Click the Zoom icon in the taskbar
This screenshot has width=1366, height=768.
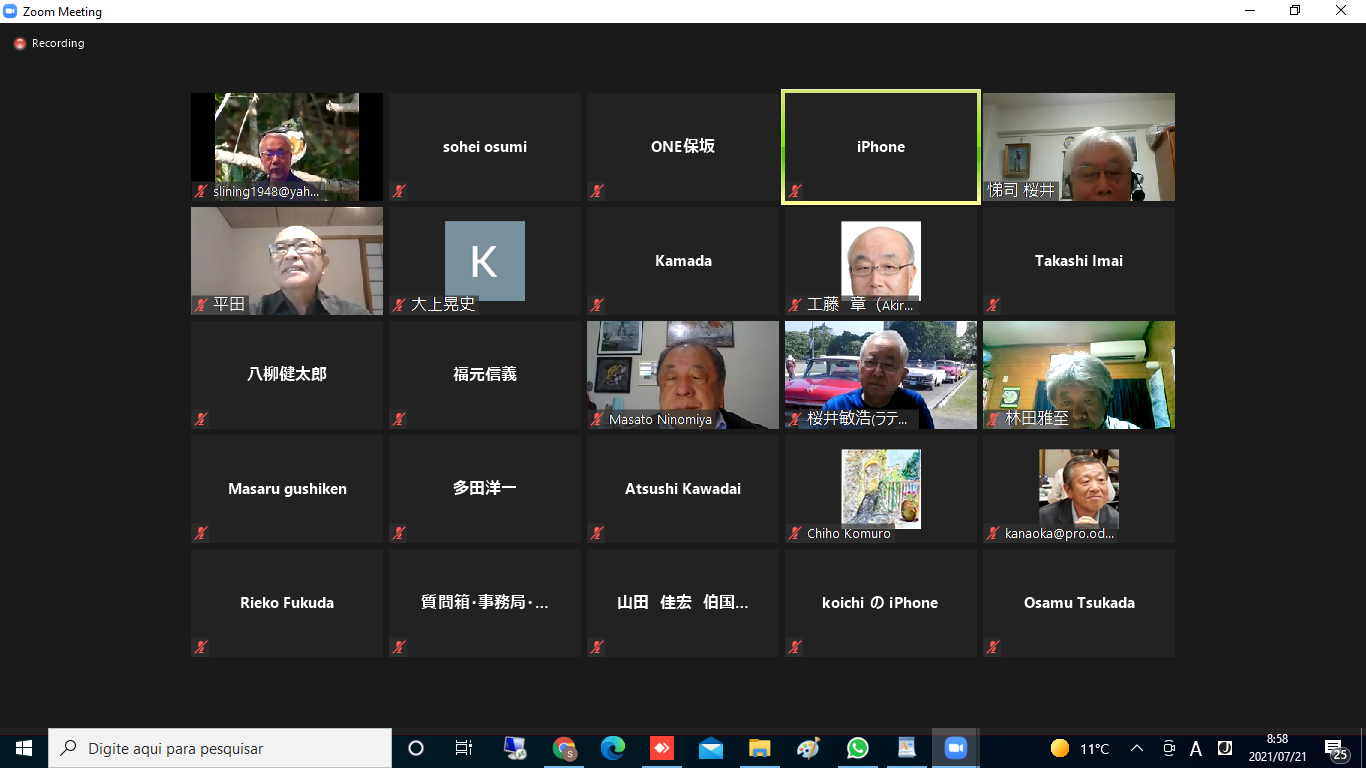(x=955, y=748)
